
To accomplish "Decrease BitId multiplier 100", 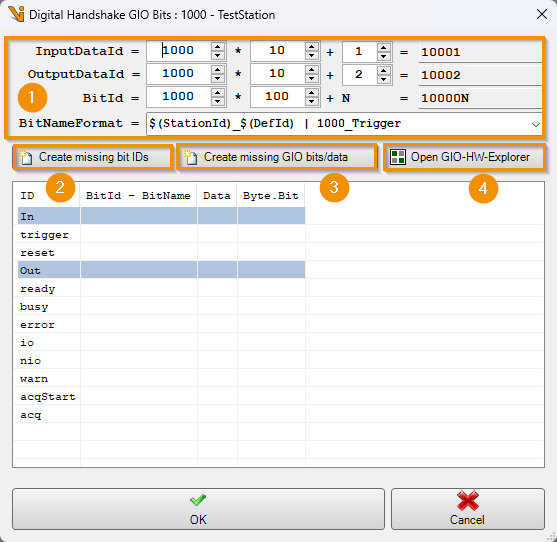I will [x=312, y=102].
